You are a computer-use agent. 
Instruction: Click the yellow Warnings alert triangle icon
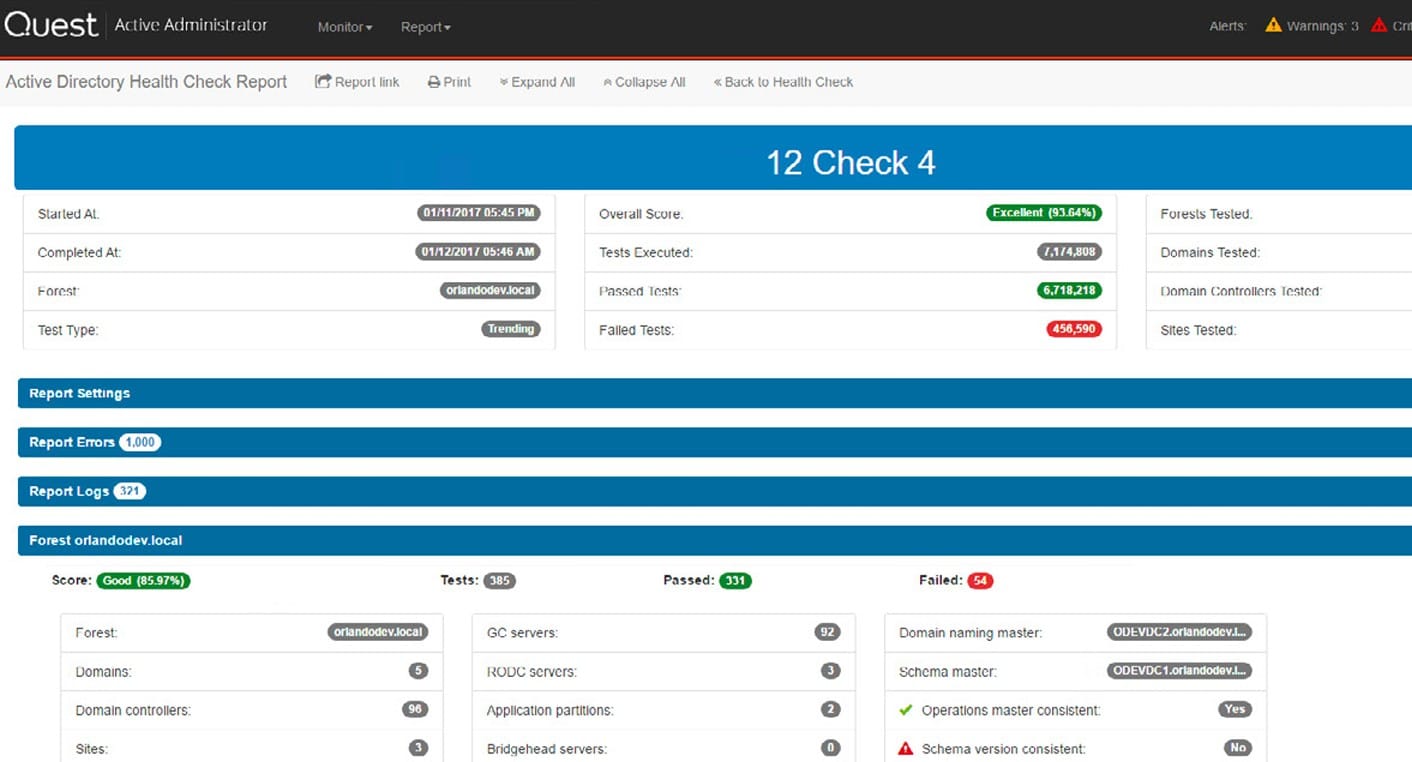tap(1273, 25)
